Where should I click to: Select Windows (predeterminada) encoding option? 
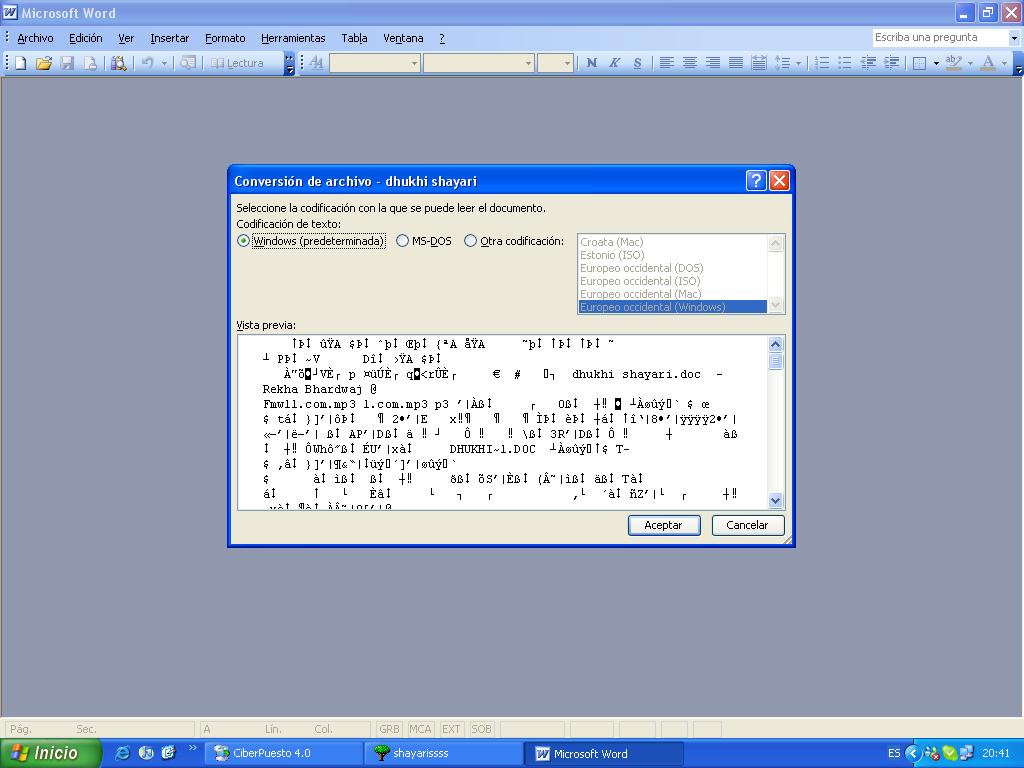[244, 241]
